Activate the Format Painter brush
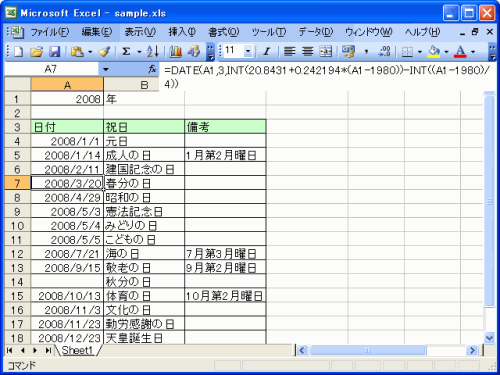This screenshot has width=500, height=375. tap(104, 52)
